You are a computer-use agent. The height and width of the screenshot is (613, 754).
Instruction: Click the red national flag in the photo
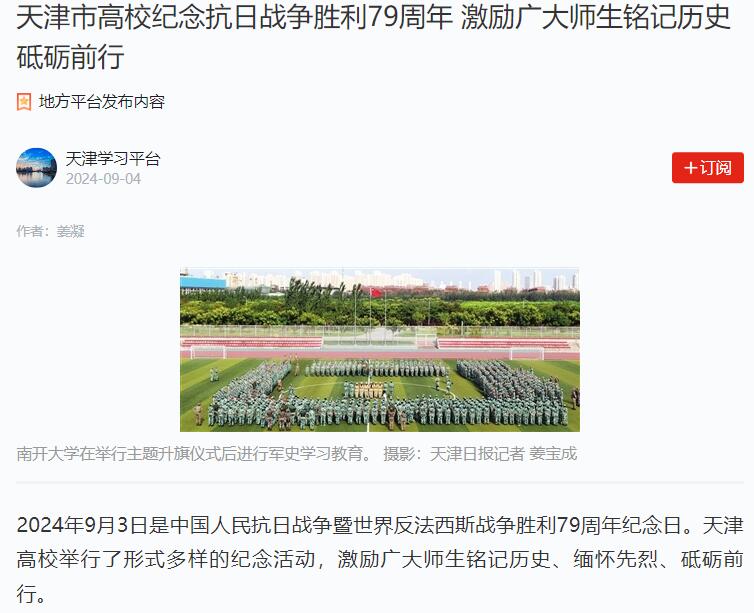376,293
